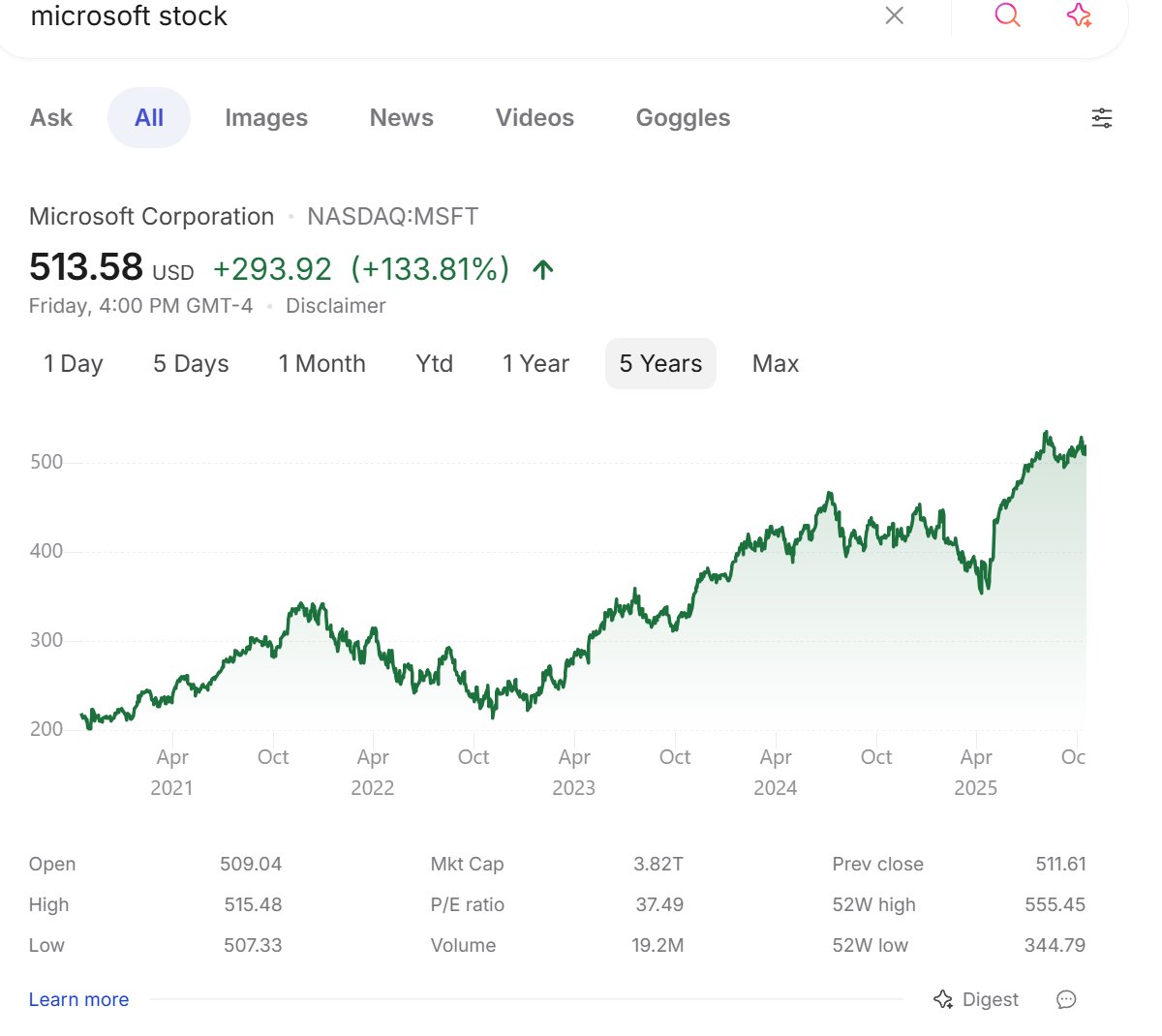Clear the search query with the X icon
The height and width of the screenshot is (1036, 1162).
tap(895, 15)
